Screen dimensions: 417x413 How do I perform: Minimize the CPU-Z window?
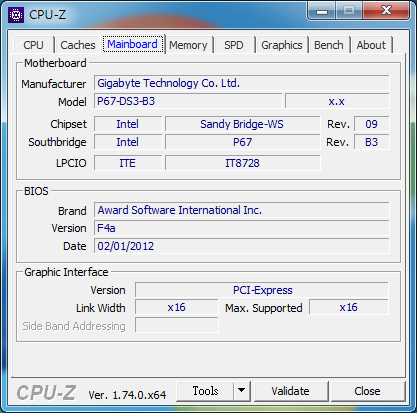pos(322,11)
